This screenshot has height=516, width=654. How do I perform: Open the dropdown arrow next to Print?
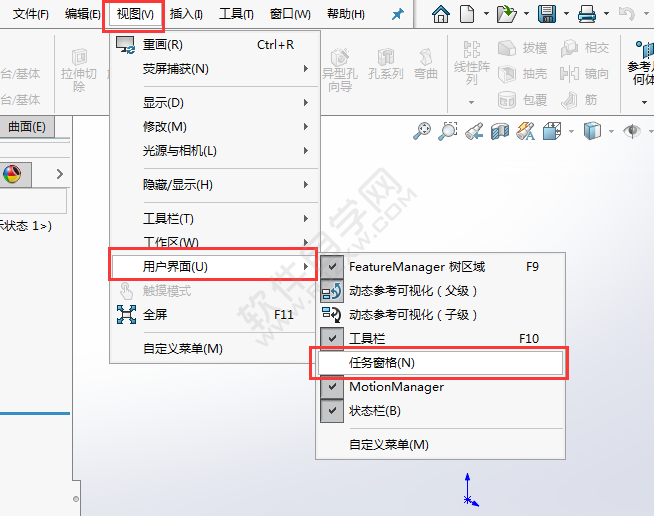click(x=606, y=14)
